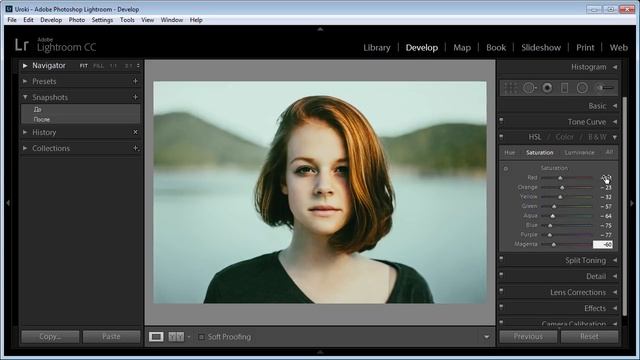Toggle Camera Calibration panel switch
This screenshot has height=360, width=640.
click(x=501, y=322)
